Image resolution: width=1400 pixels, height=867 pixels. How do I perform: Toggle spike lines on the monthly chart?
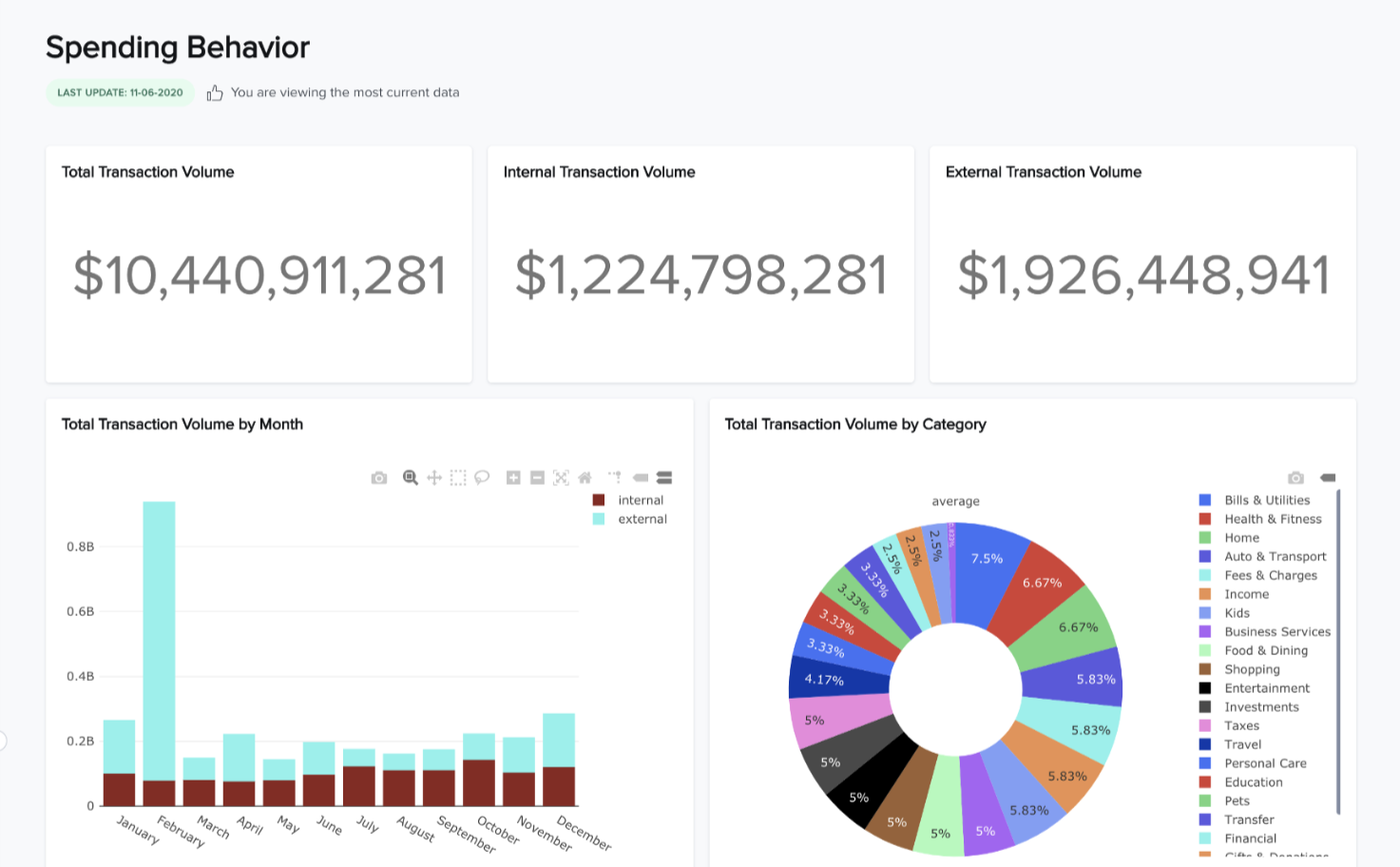614,477
